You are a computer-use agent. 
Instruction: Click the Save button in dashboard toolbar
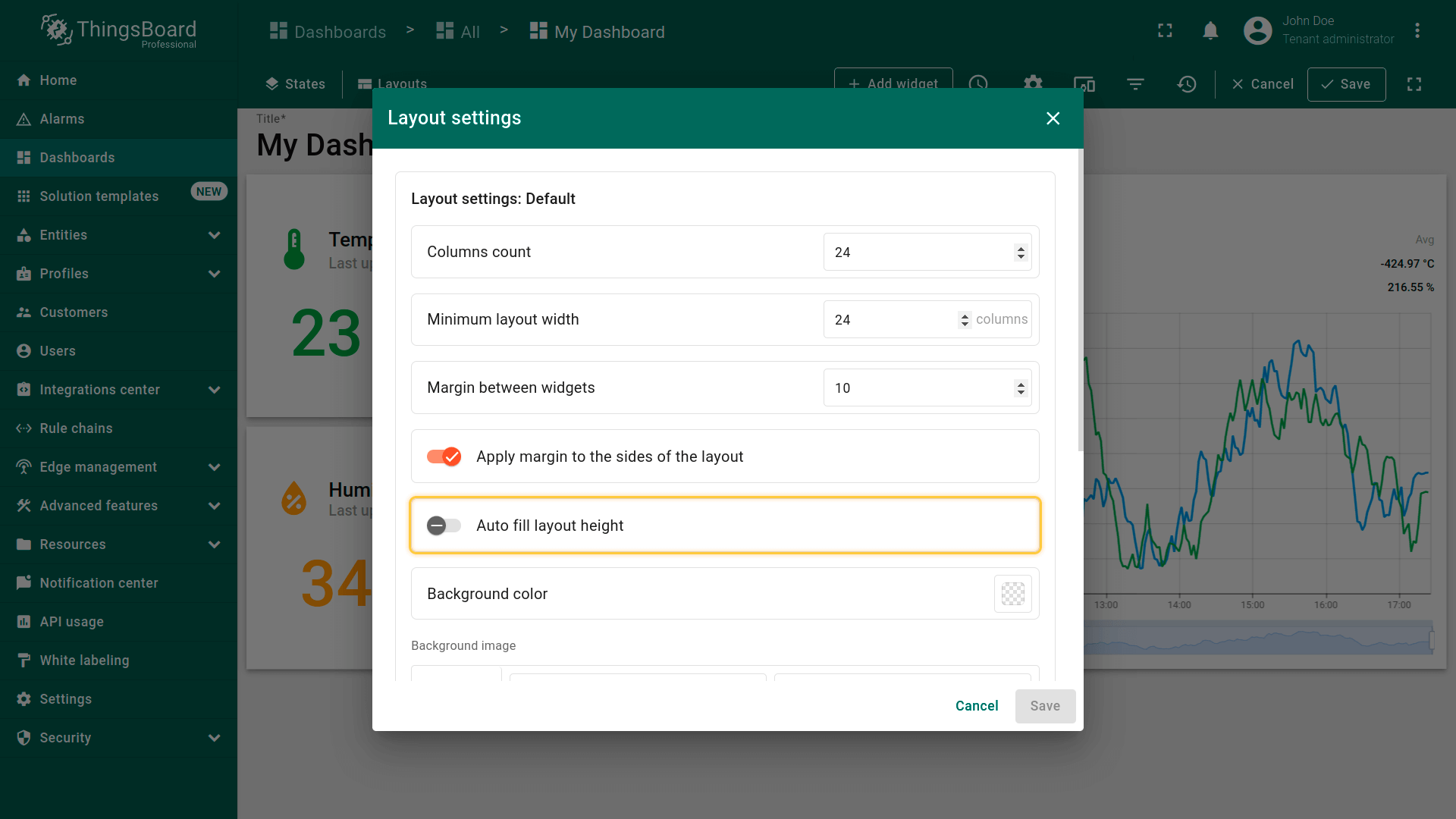pos(1346,84)
